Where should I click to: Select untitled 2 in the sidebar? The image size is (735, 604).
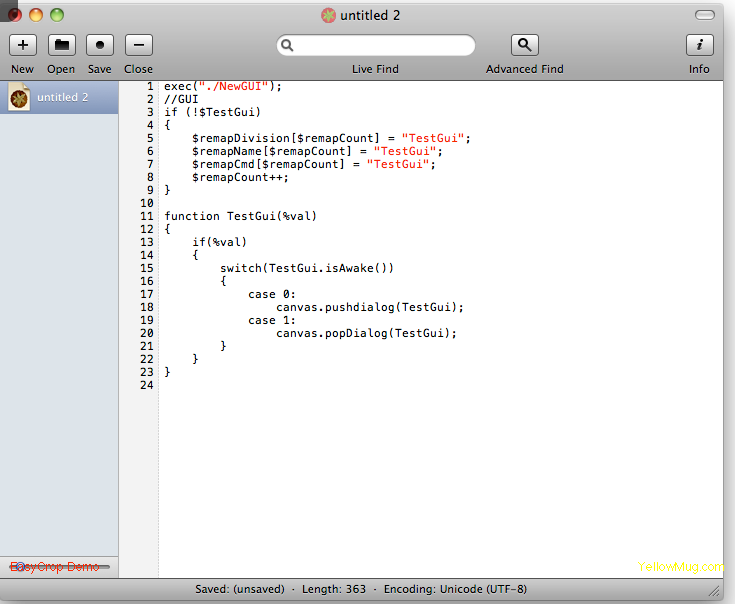62,97
